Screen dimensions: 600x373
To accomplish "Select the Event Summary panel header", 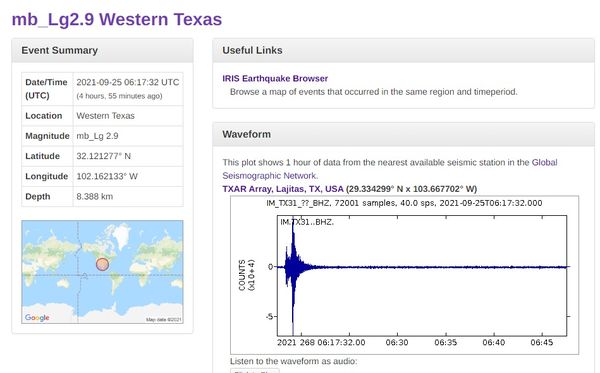I will point(102,50).
